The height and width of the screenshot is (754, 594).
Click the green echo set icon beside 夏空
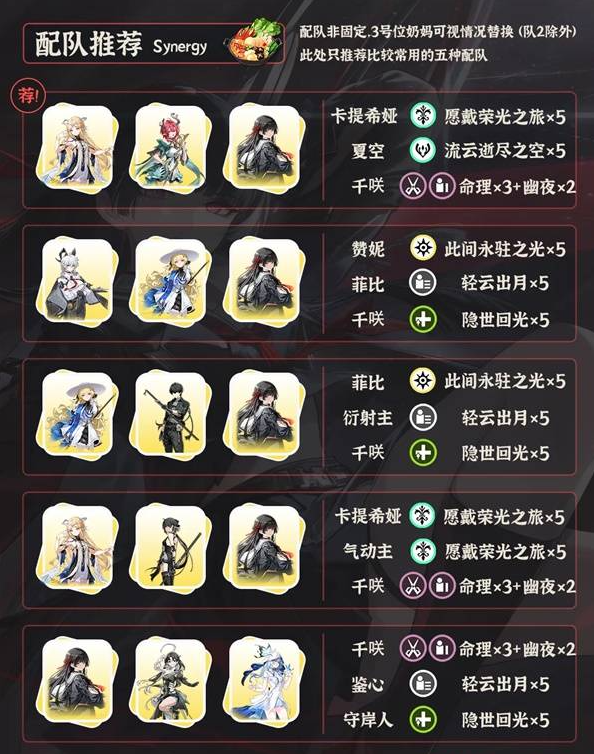tap(423, 151)
